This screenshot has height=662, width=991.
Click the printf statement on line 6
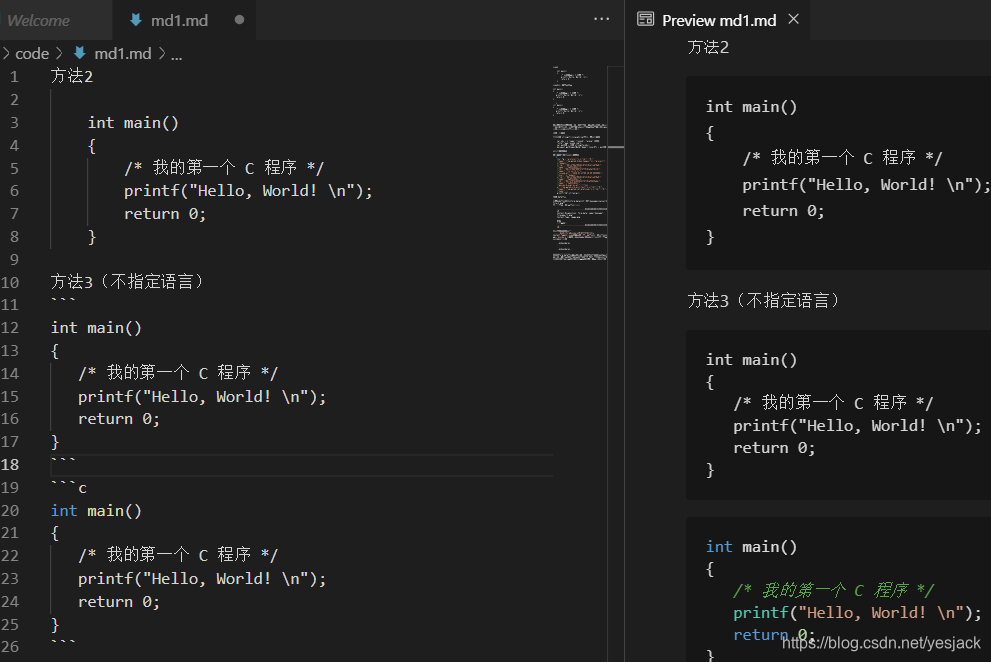248,191
